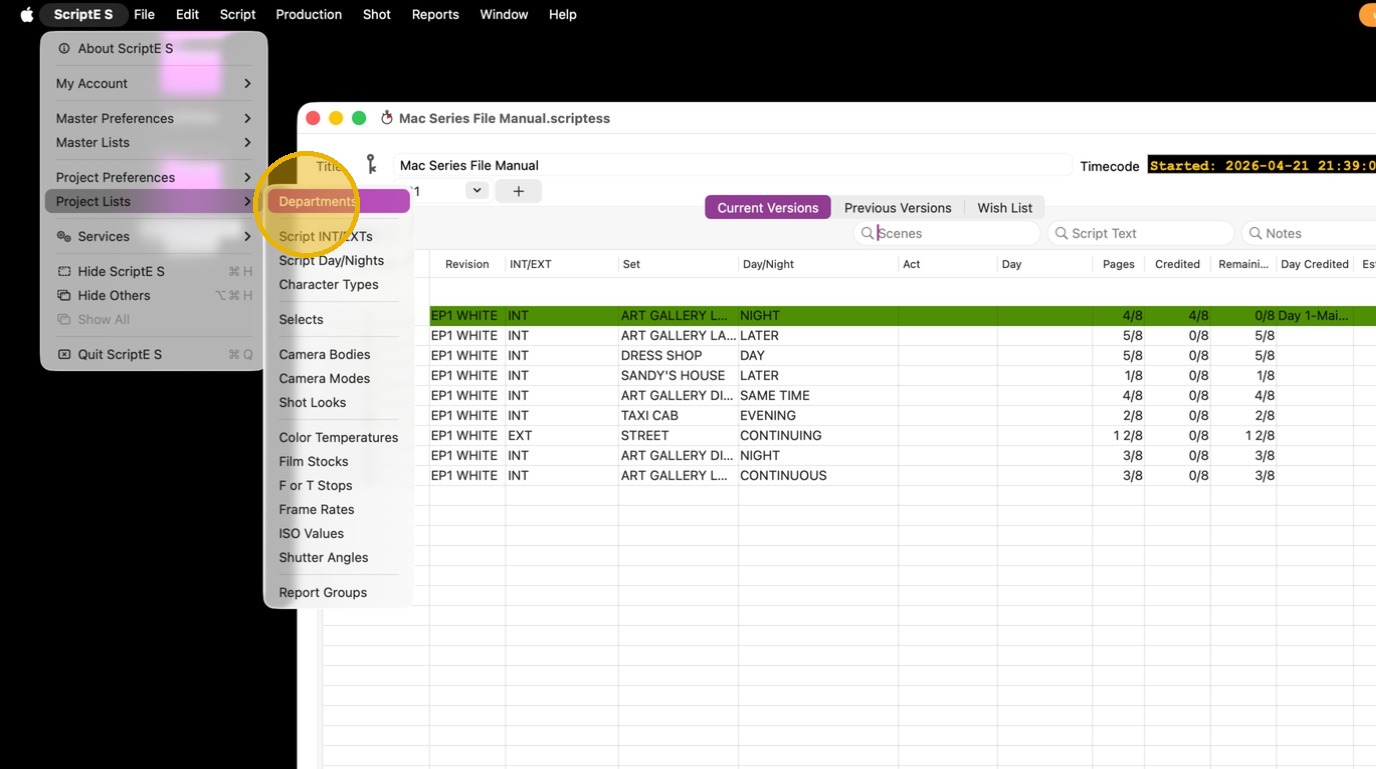This screenshot has height=769, width=1376.
Task: Click the "Day 1-Mai..." cell
Action: (1314, 315)
